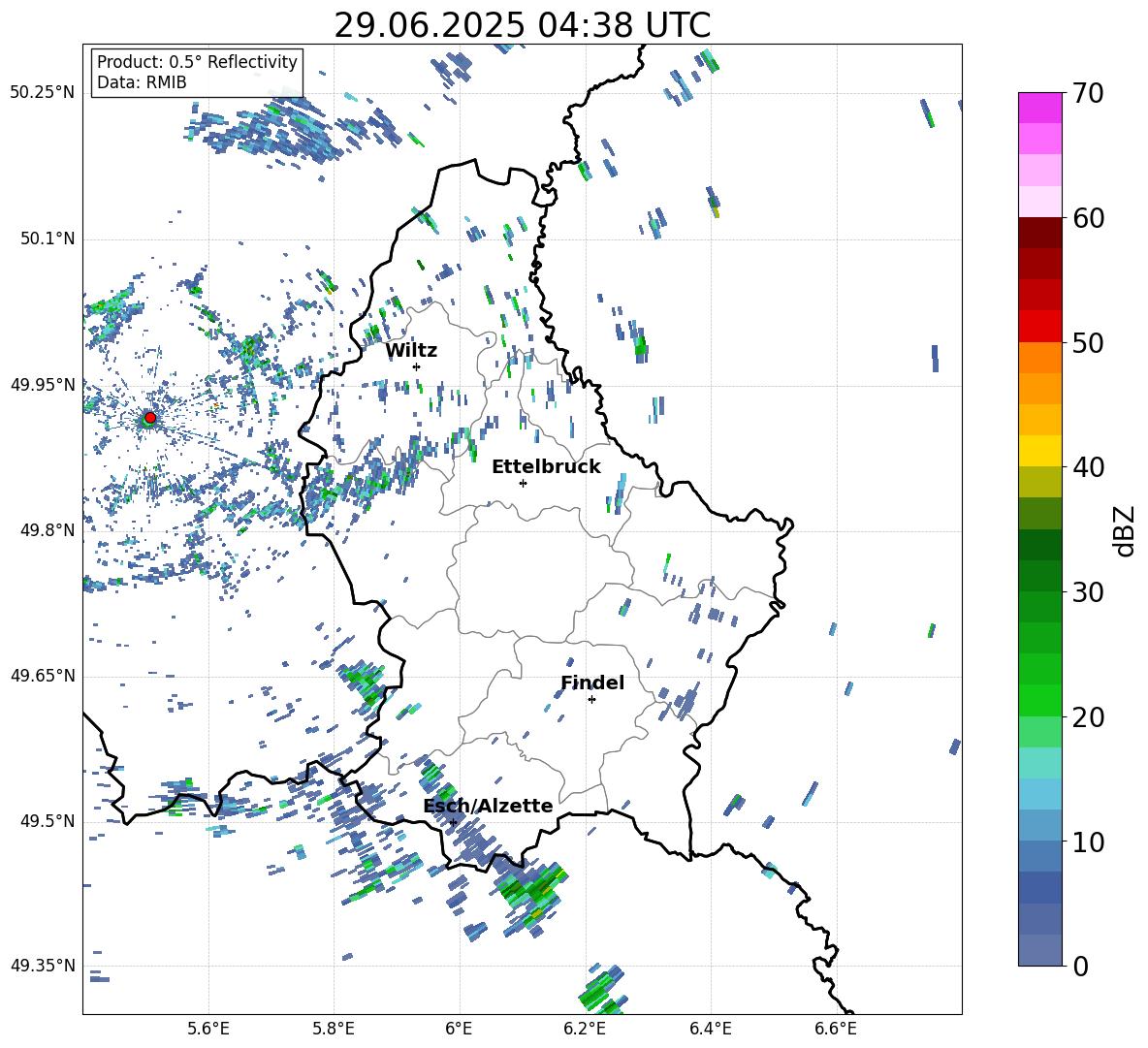
Task: Click the Ettelbruck city label
Action: [546, 467]
